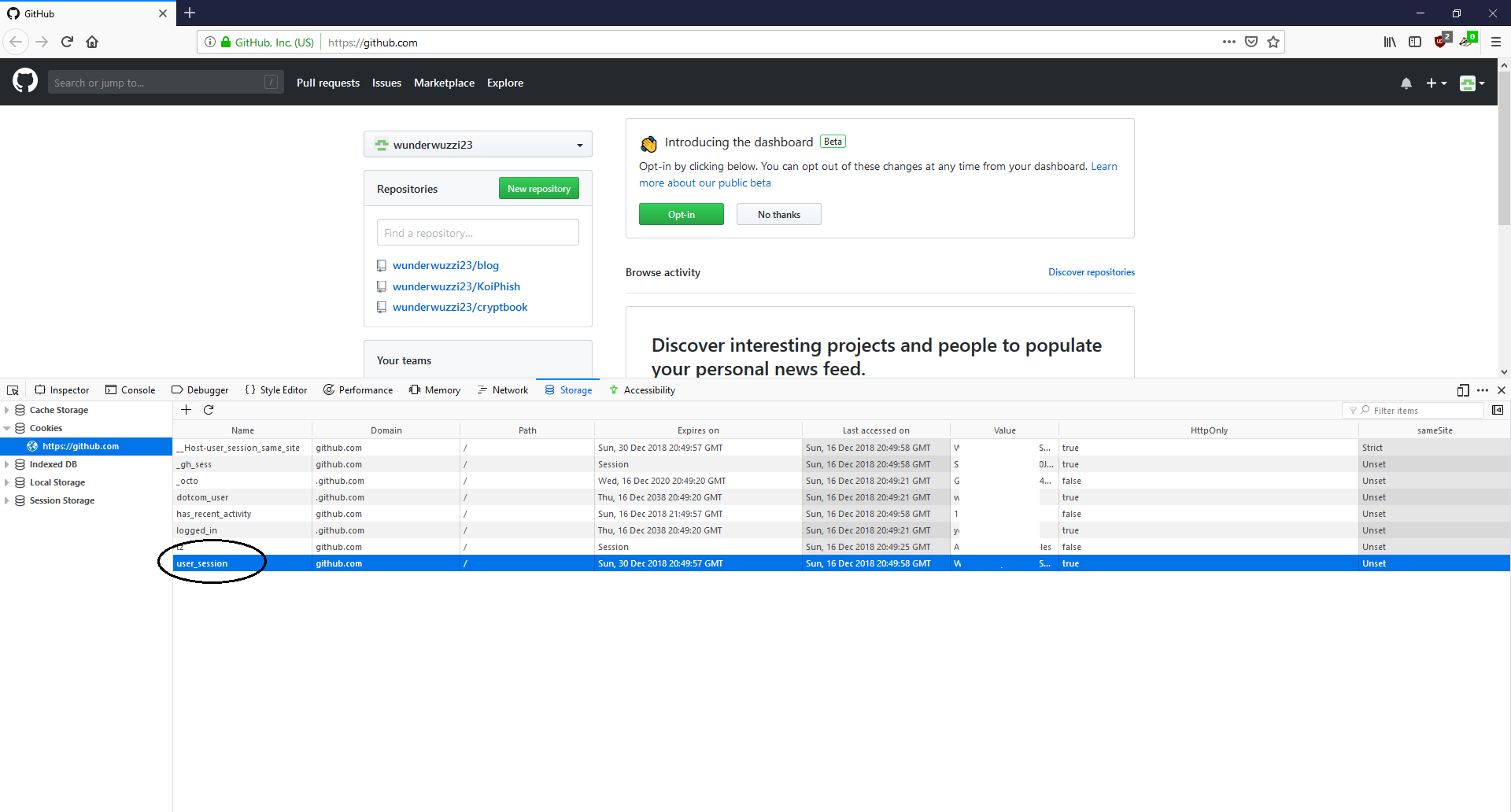The image size is (1511, 812).
Task: Bookmark this page with the star icon
Action: pos(1273,42)
